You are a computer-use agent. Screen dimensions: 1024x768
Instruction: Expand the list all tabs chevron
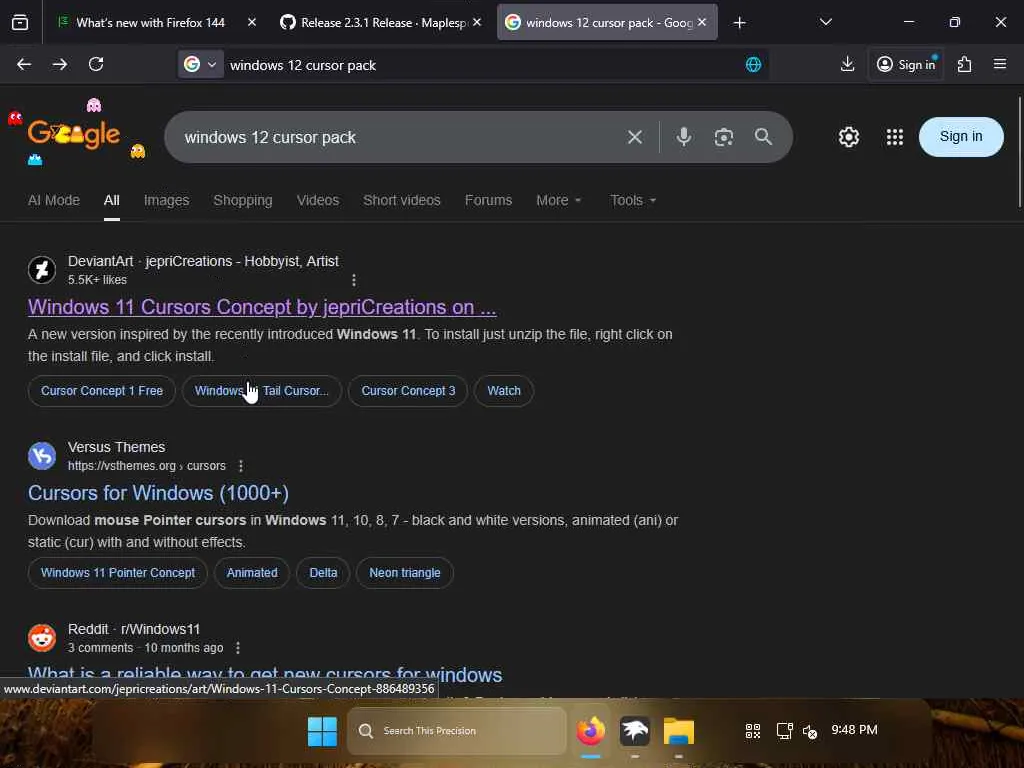[x=825, y=23]
